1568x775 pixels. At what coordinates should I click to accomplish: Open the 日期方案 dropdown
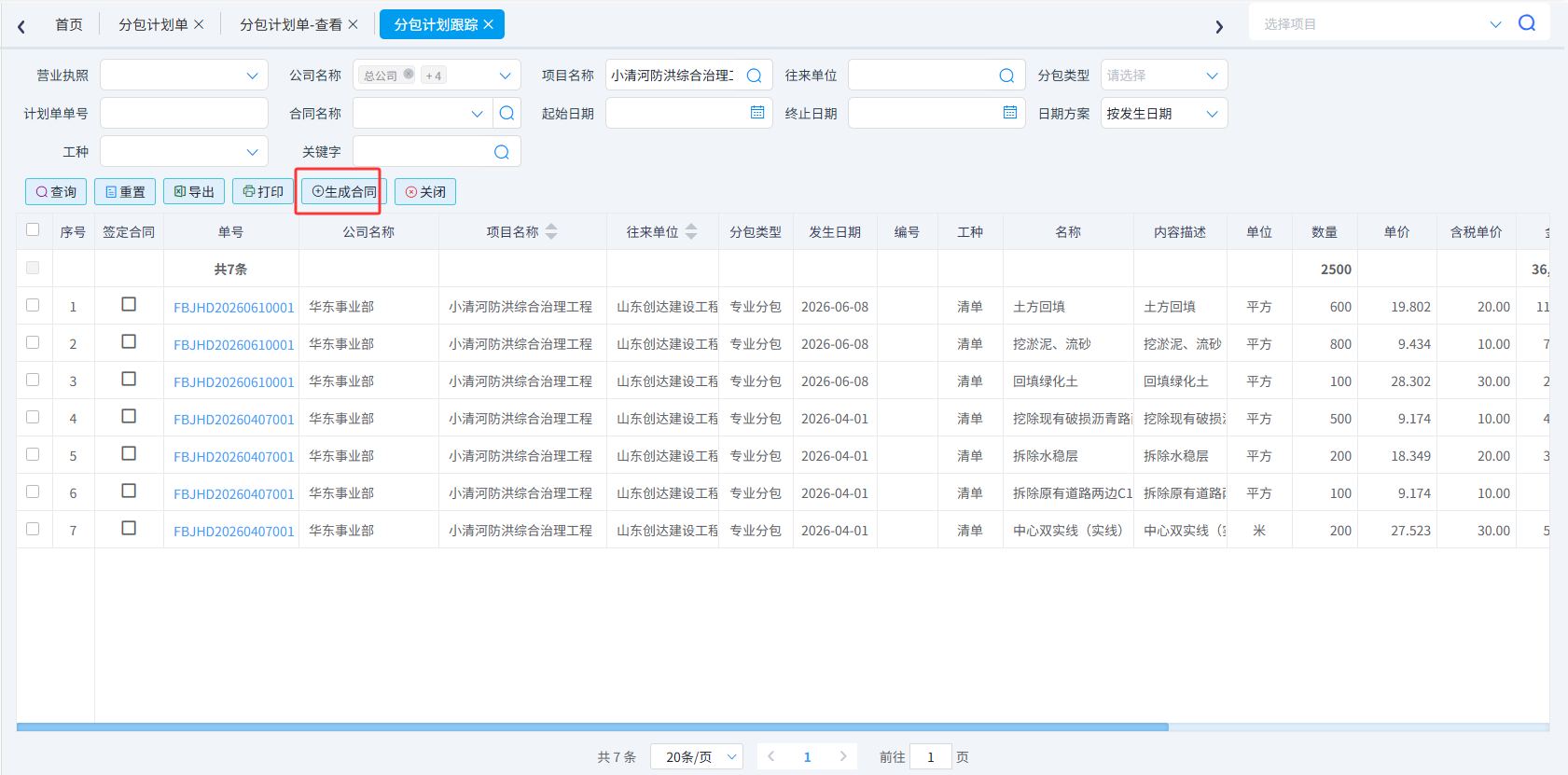[1164, 113]
